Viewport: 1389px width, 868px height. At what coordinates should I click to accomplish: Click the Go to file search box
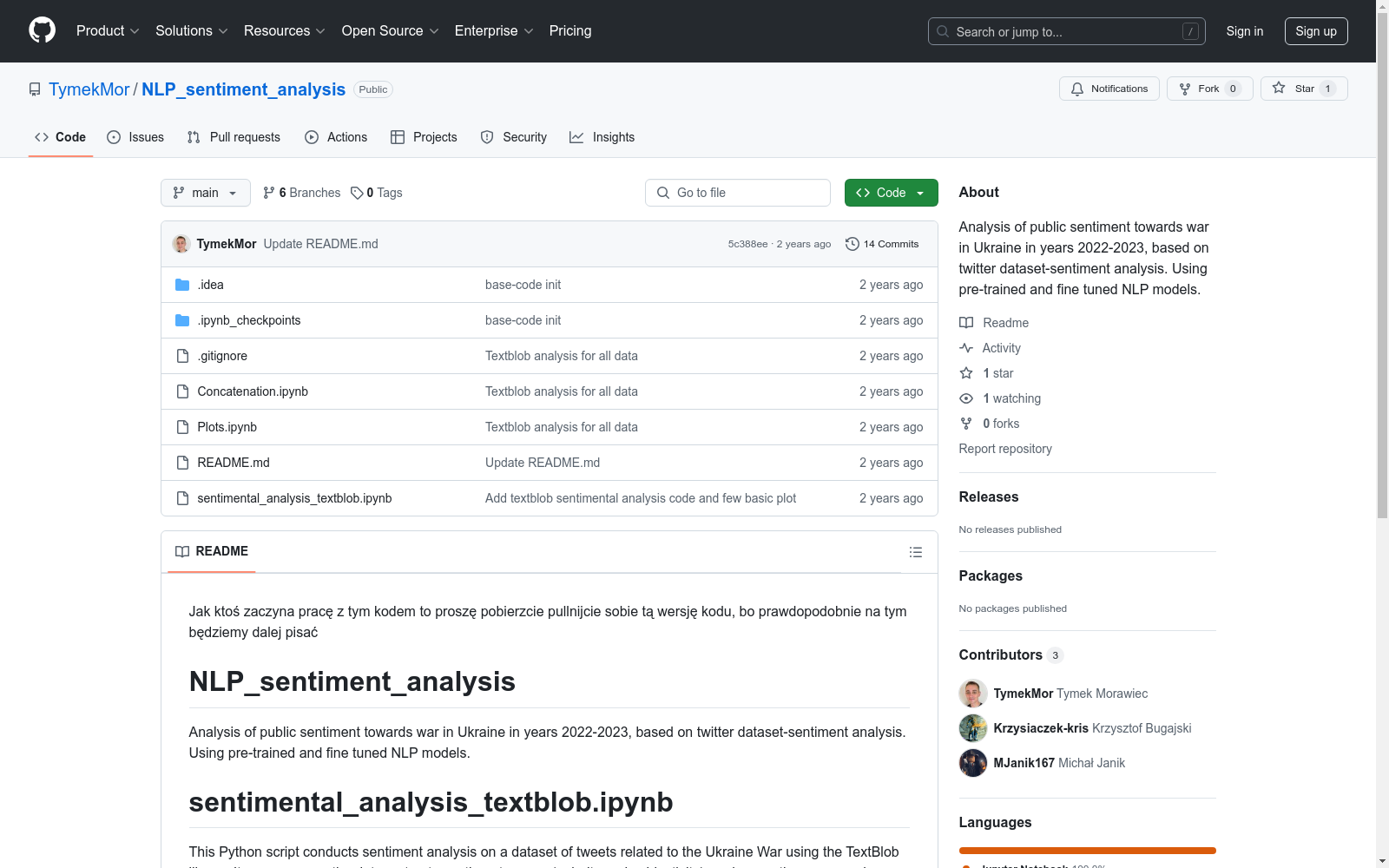[x=737, y=193]
